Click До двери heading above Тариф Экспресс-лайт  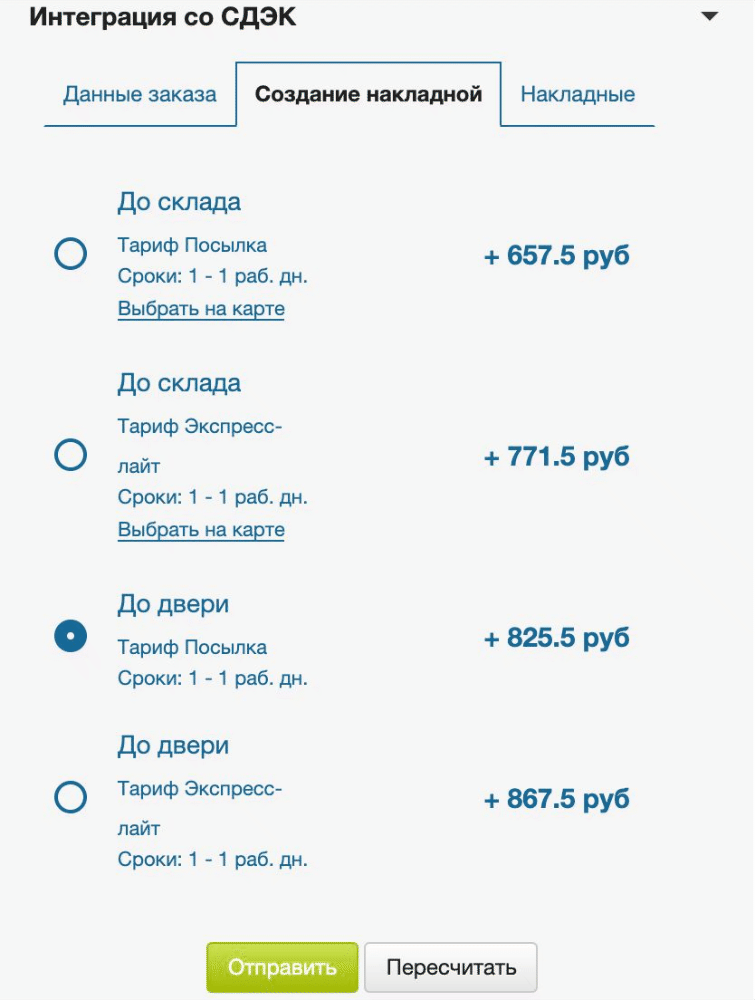pos(173,745)
